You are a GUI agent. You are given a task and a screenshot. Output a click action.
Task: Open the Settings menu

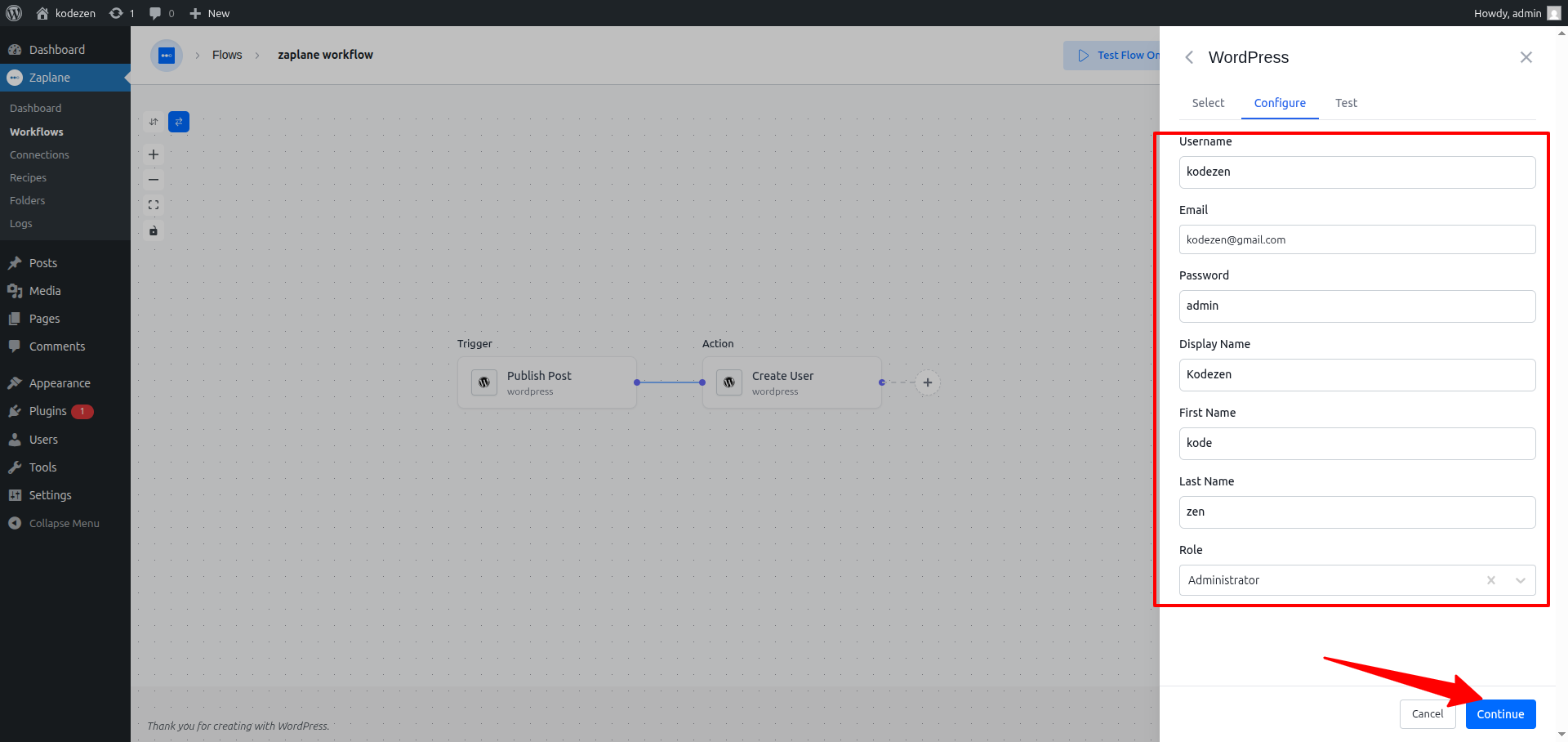click(x=65, y=495)
